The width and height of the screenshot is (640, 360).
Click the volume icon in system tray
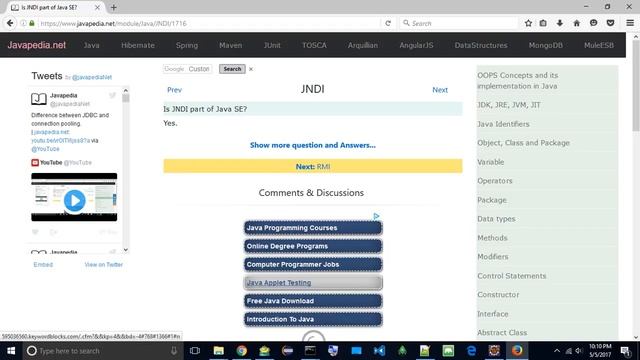point(579,351)
